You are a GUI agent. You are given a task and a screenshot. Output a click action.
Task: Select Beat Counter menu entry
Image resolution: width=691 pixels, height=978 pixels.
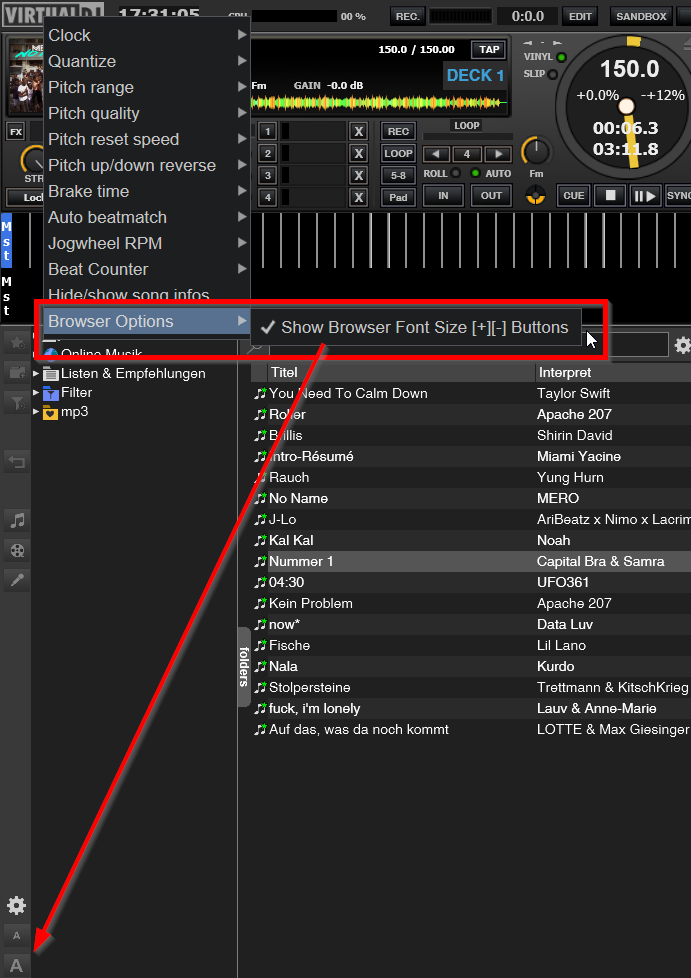(x=147, y=269)
